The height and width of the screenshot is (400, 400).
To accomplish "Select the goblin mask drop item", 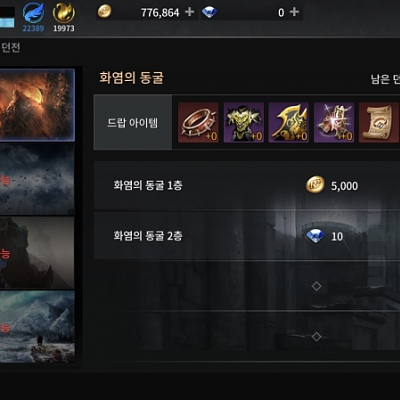I will (243, 122).
